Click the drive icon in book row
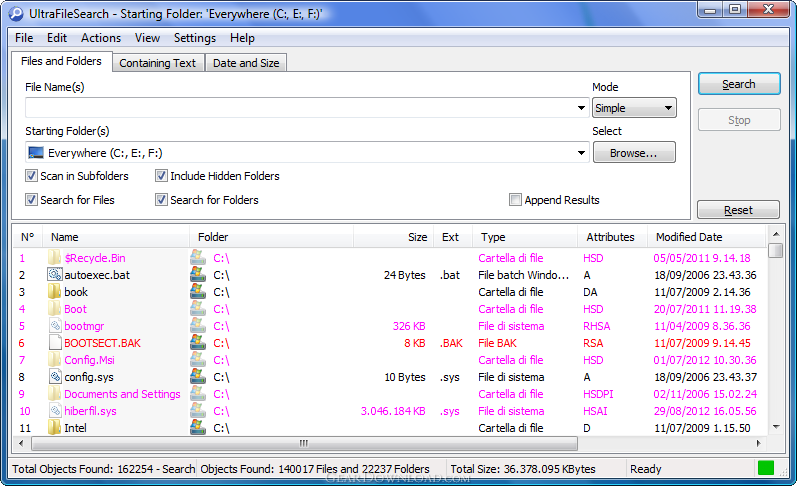The height and width of the screenshot is (486, 797). [198, 292]
